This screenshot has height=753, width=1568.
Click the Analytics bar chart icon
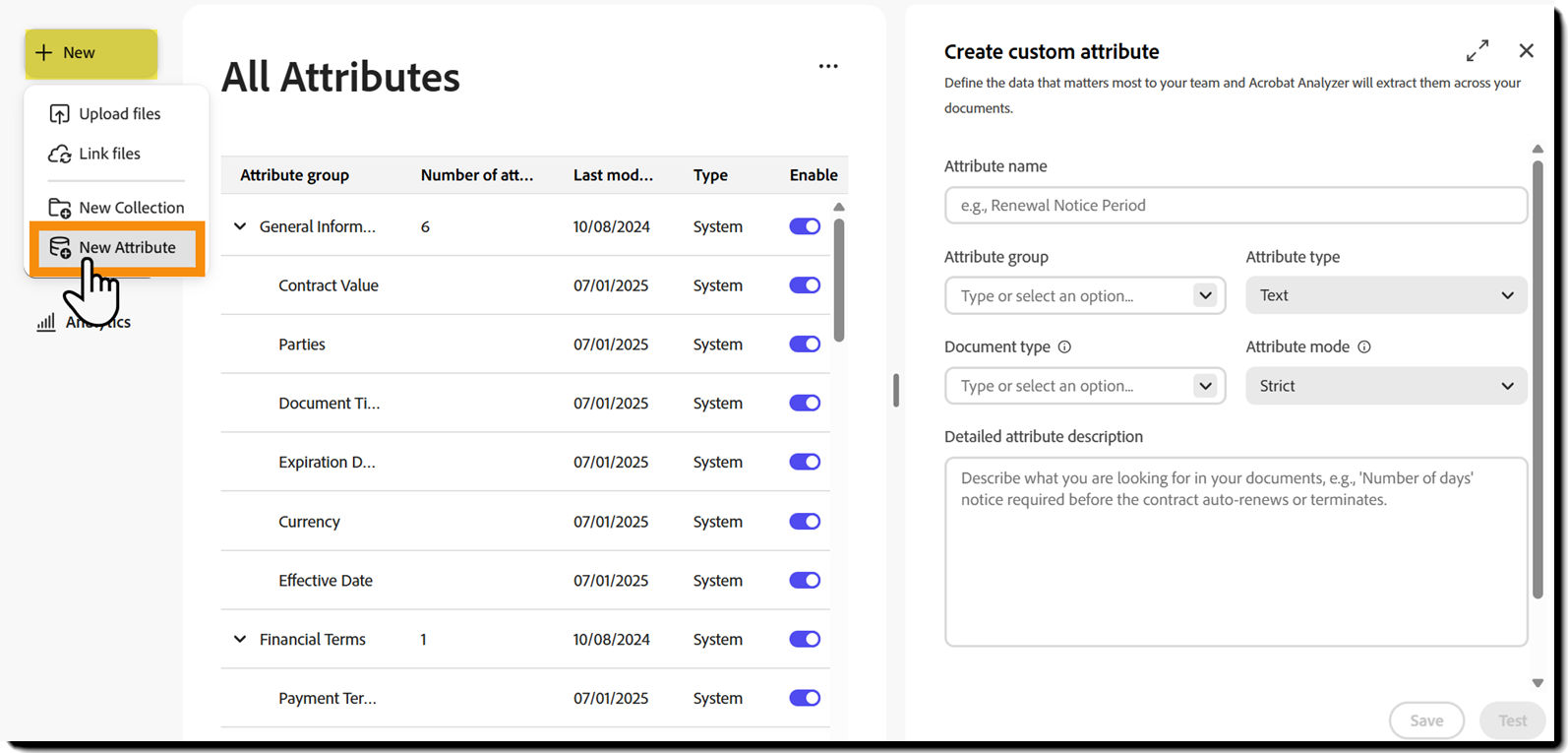click(x=46, y=322)
